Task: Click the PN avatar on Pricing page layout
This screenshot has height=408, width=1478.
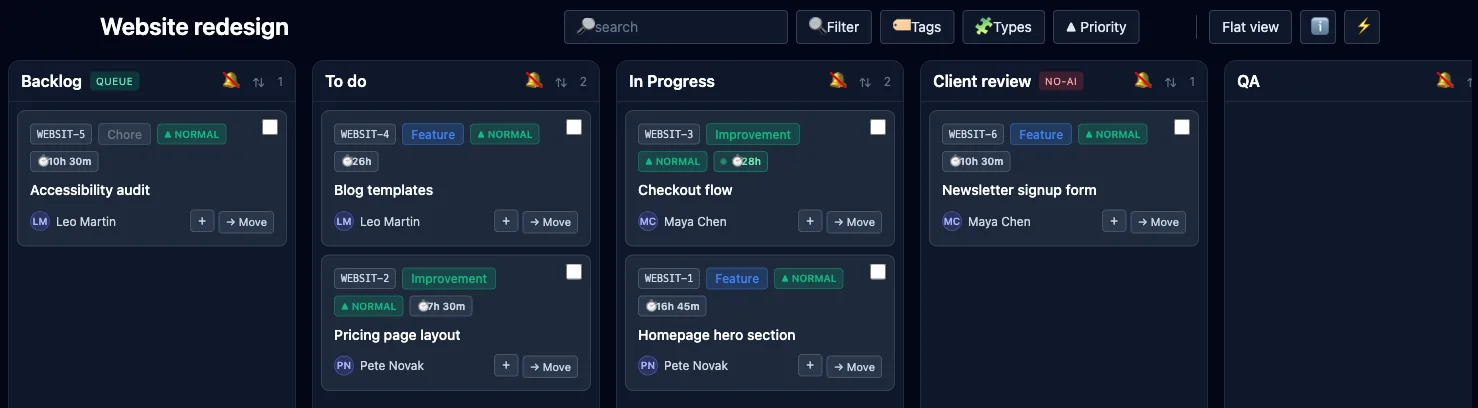Action: pyautogui.click(x=344, y=366)
